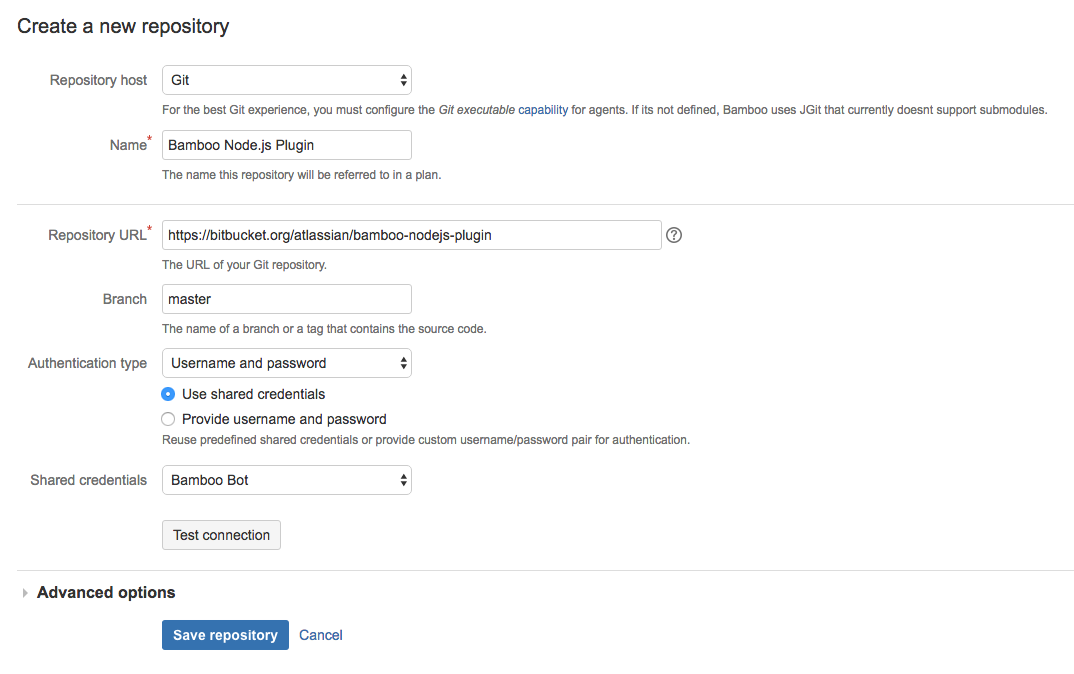Open the Git executable capability link
This screenshot has height=674, width=1074.
pyautogui.click(x=543, y=110)
